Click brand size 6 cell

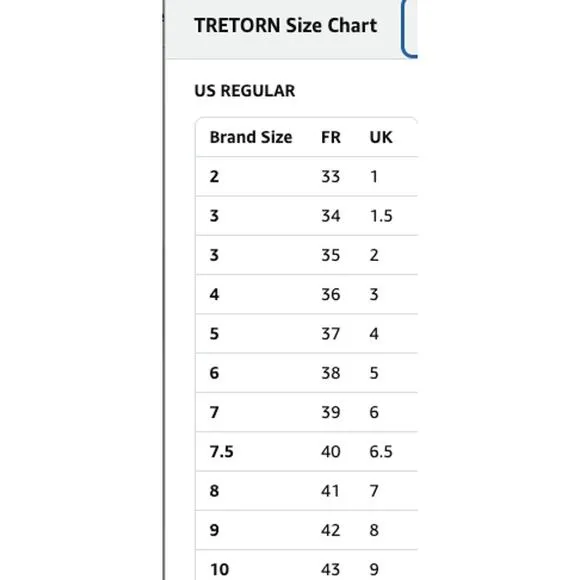point(214,373)
